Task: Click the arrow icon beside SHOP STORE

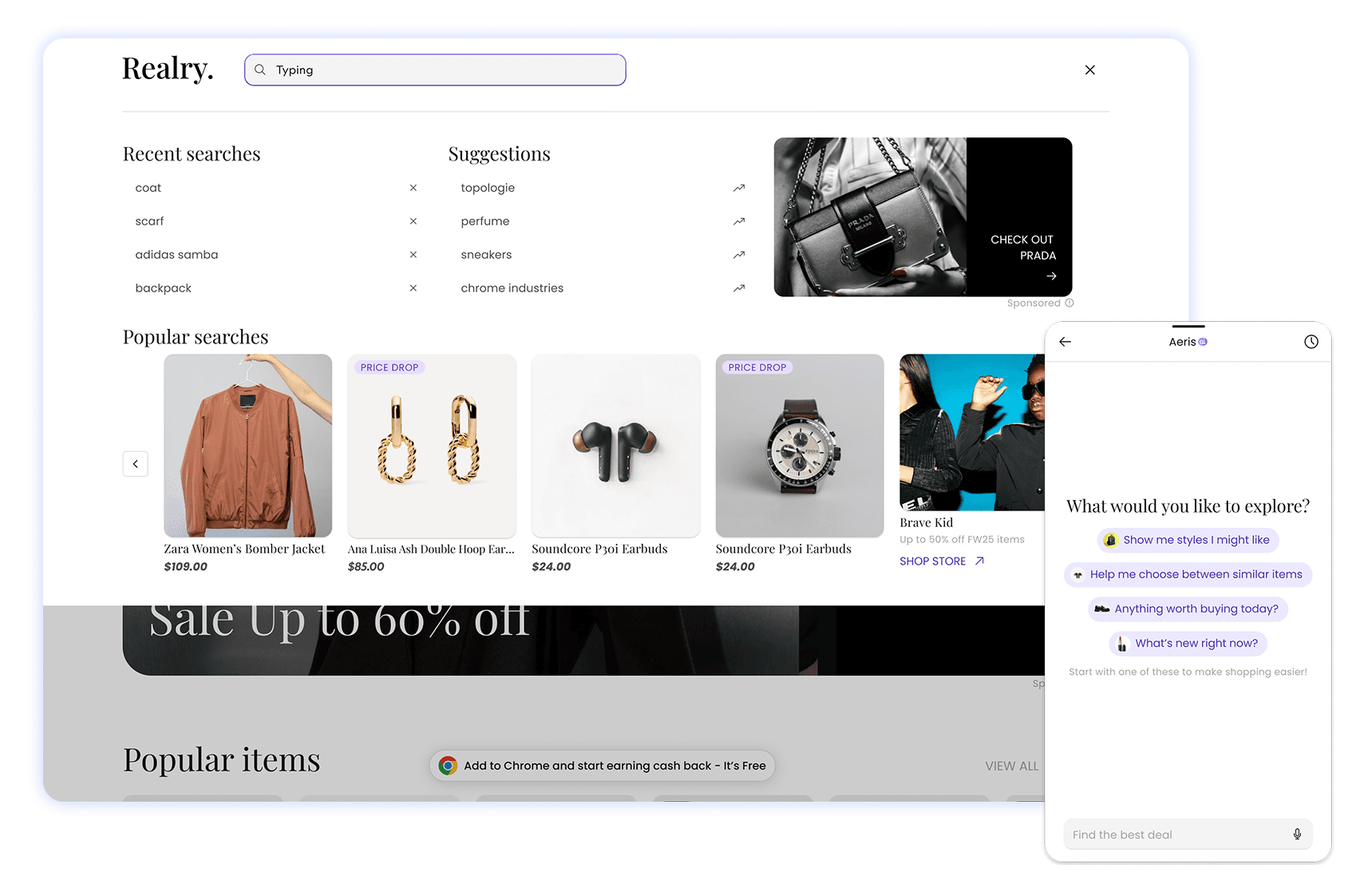Action: coord(979,561)
